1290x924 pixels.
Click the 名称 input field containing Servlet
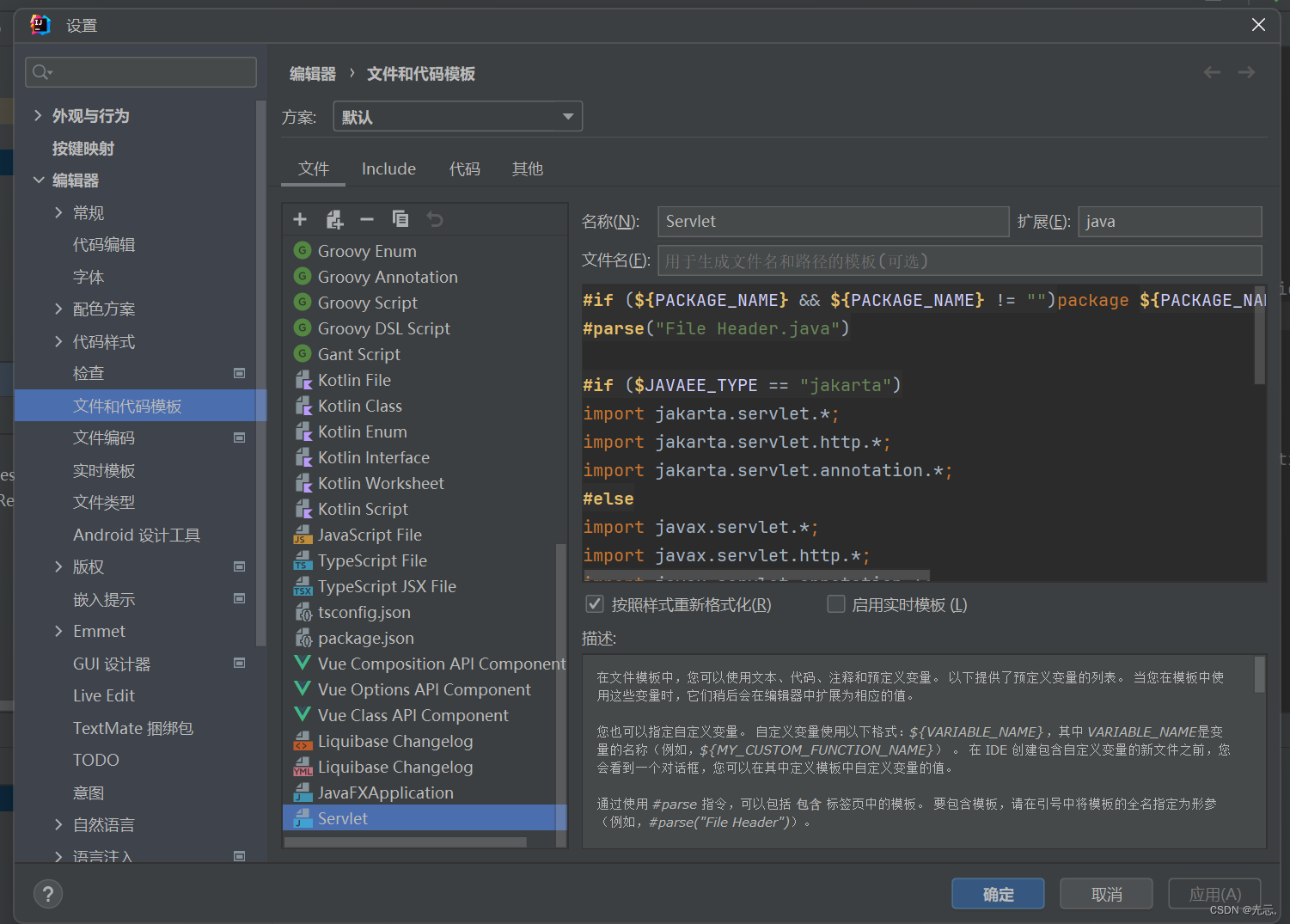833,221
